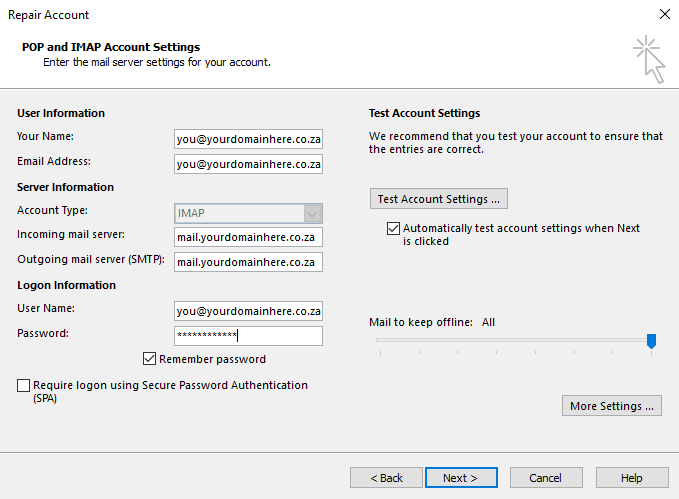Open the Help button
This screenshot has width=679, height=499.
(632, 478)
